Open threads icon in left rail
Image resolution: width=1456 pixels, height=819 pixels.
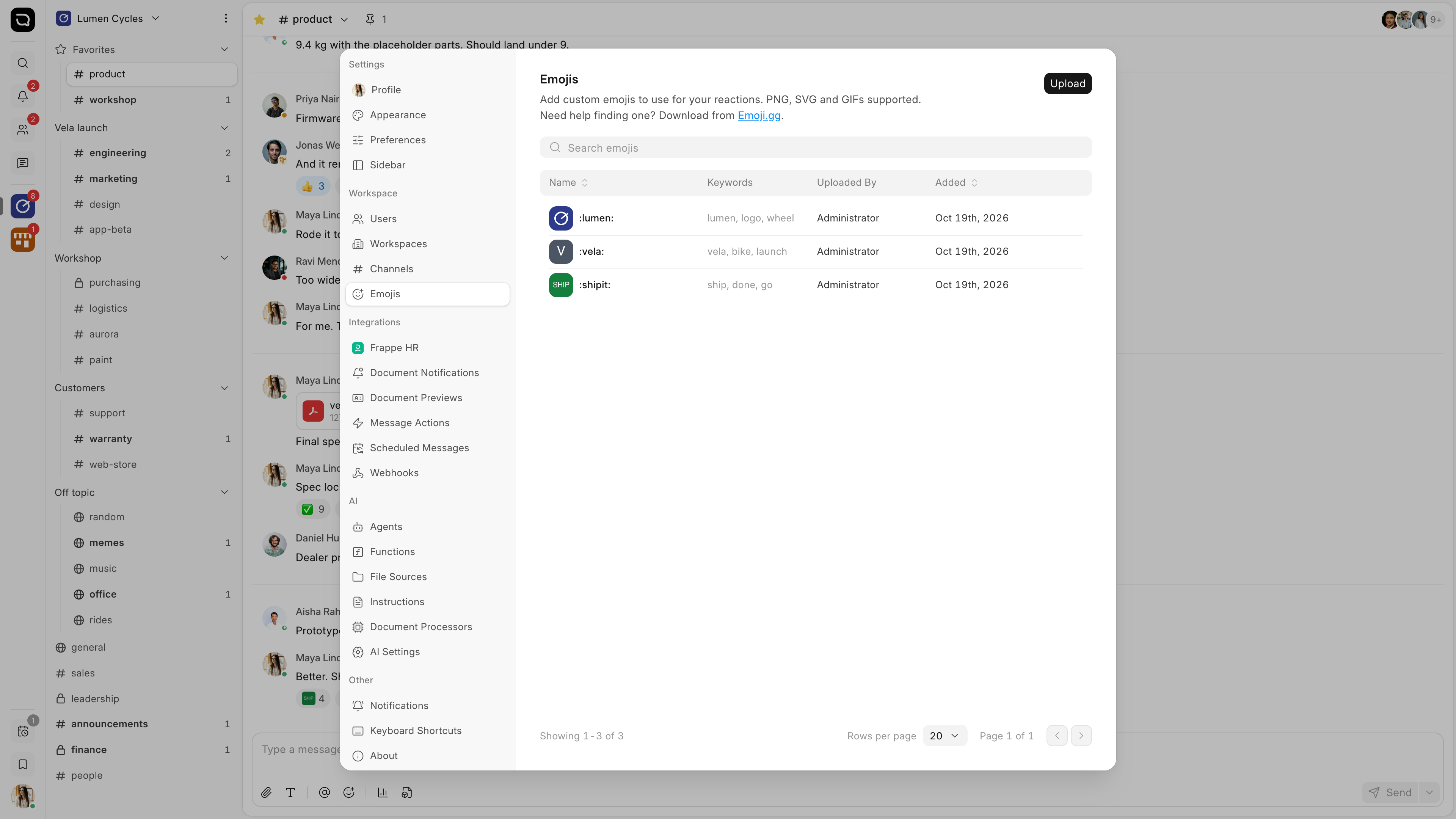[x=23, y=163]
